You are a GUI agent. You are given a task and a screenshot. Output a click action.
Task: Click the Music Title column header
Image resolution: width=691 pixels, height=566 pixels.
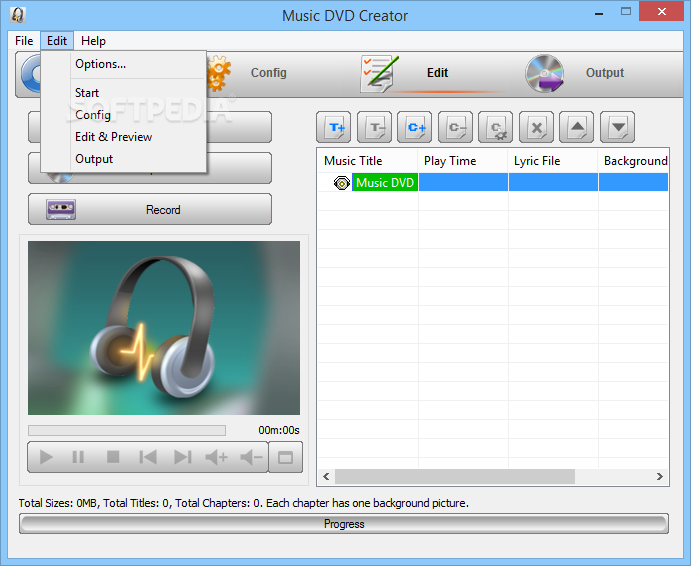click(x=367, y=161)
